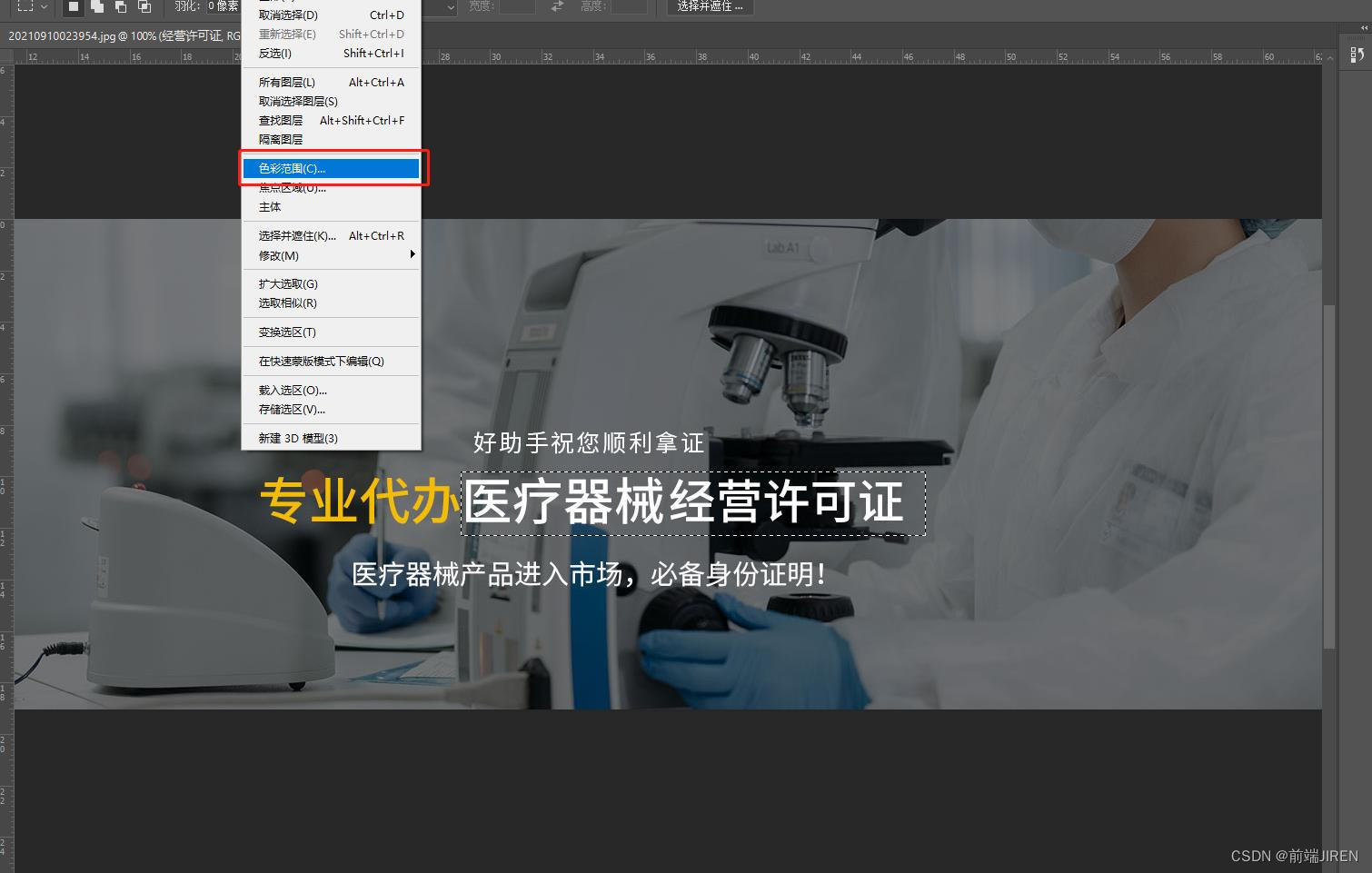This screenshot has width=1372, height=873.
Task: Choose 变换选区(T) menu entry
Action: tap(331, 332)
